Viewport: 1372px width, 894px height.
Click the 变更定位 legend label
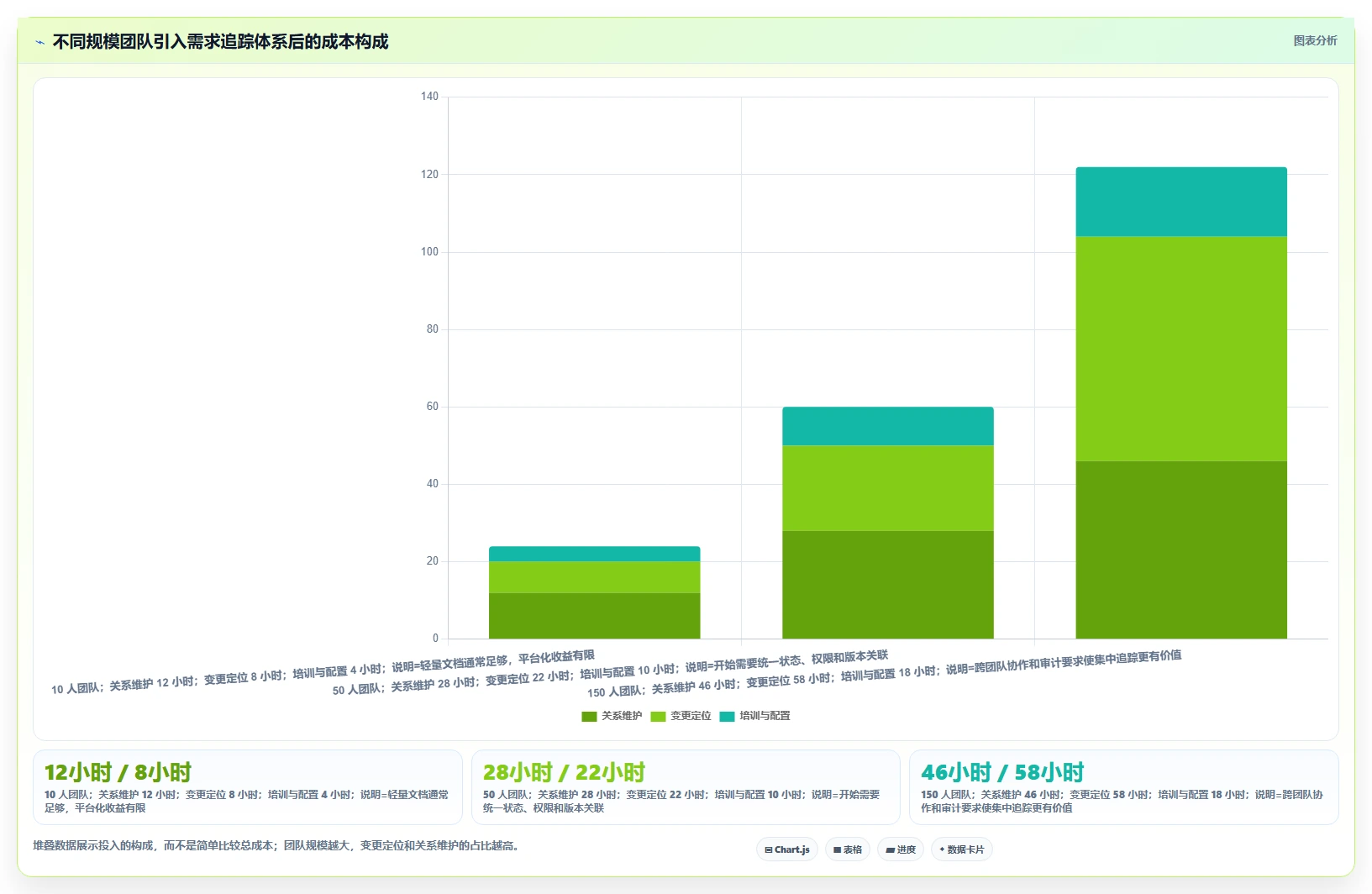tap(691, 716)
